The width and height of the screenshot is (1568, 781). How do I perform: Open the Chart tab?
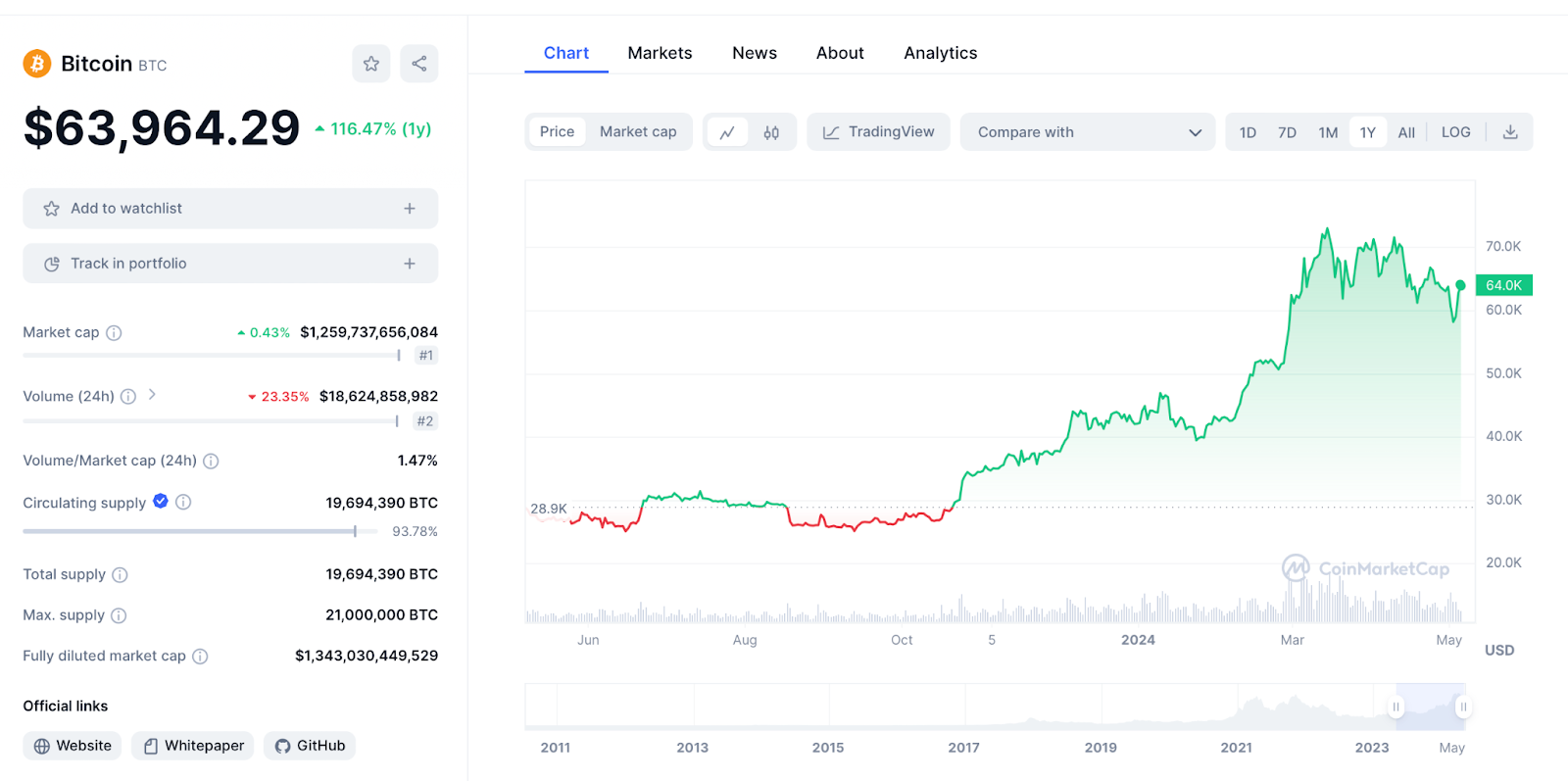pyautogui.click(x=566, y=53)
